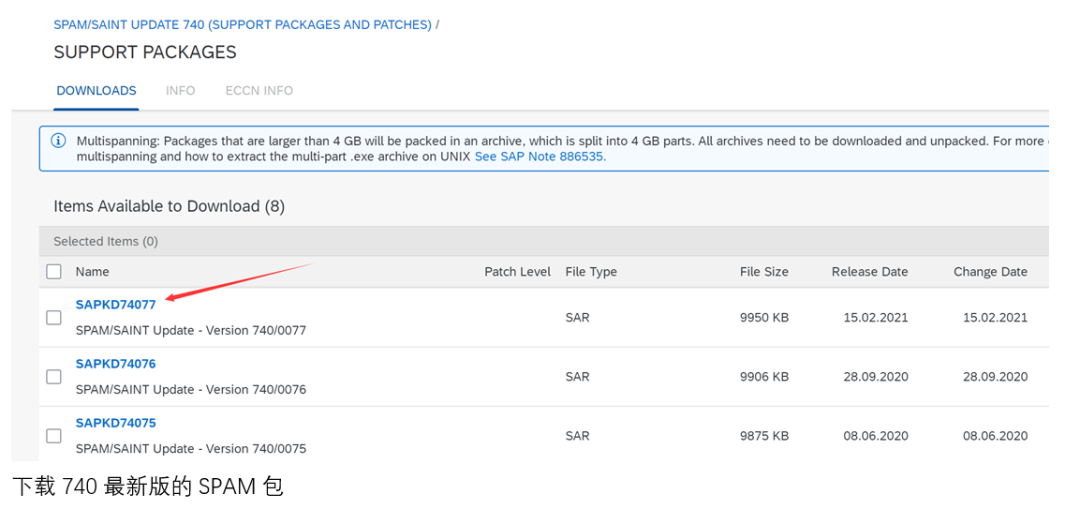This screenshot has width=1080, height=524.
Task: Click the File Size column header
Action: pos(764,271)
